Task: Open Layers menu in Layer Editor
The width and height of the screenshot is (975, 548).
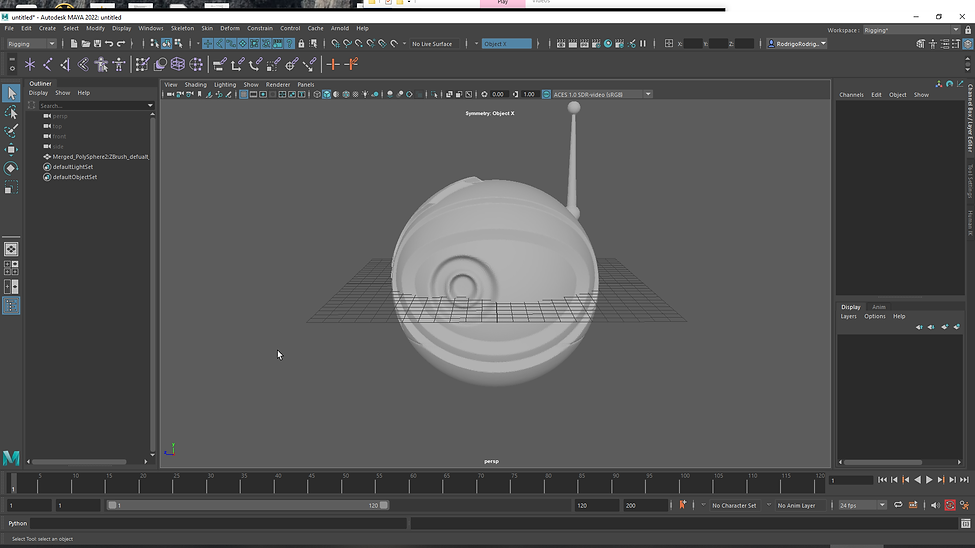Action: (848, 316)
